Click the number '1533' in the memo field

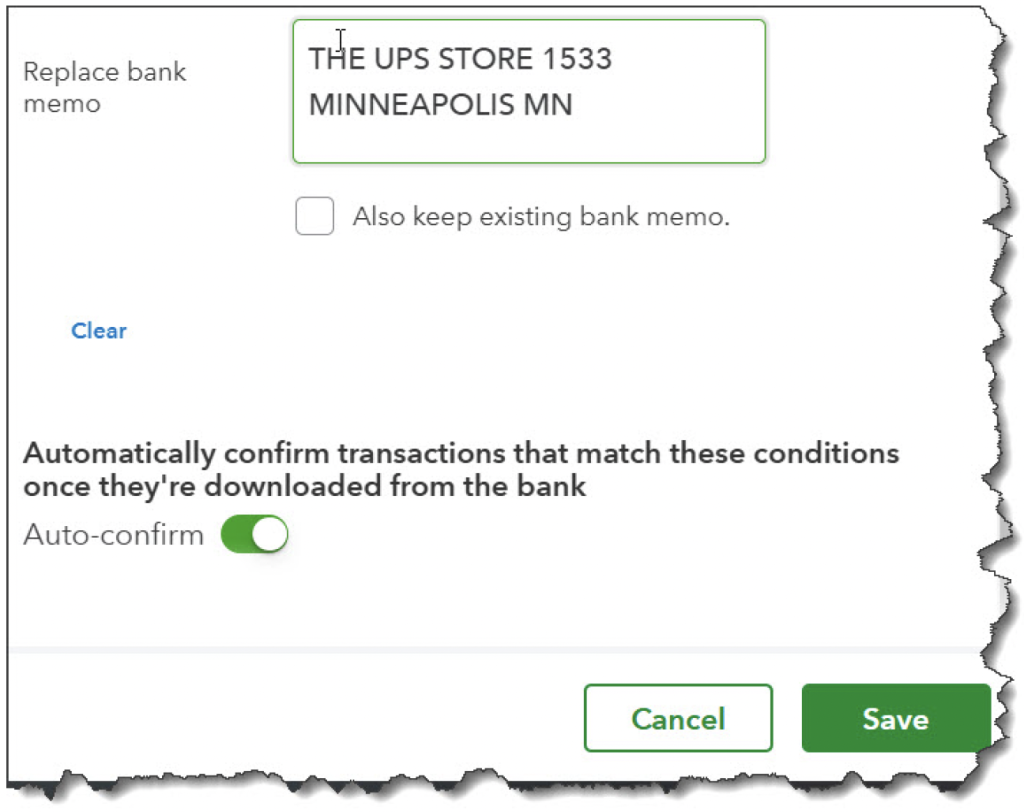coord(577,59)
